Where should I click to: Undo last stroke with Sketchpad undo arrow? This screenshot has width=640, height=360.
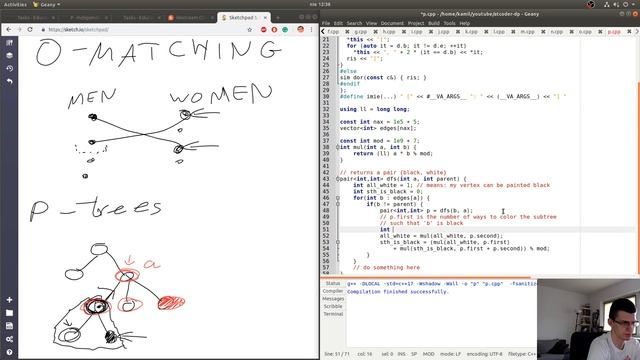coord(9,81)
